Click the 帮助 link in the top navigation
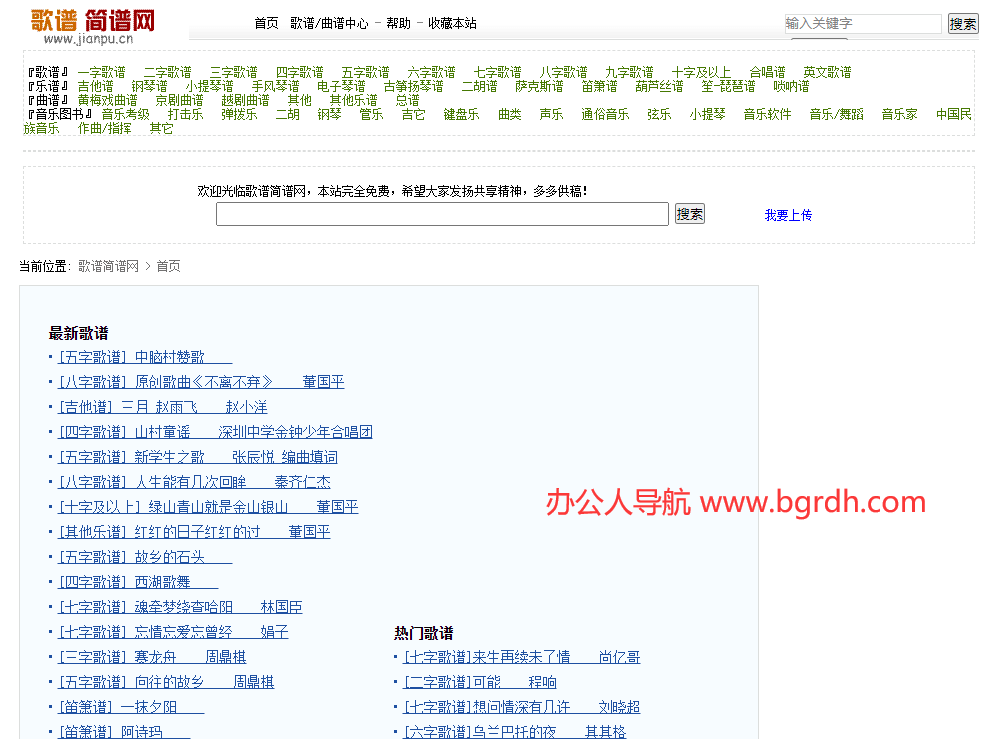This screenshot has height=739, width=994. coord(398,23)
